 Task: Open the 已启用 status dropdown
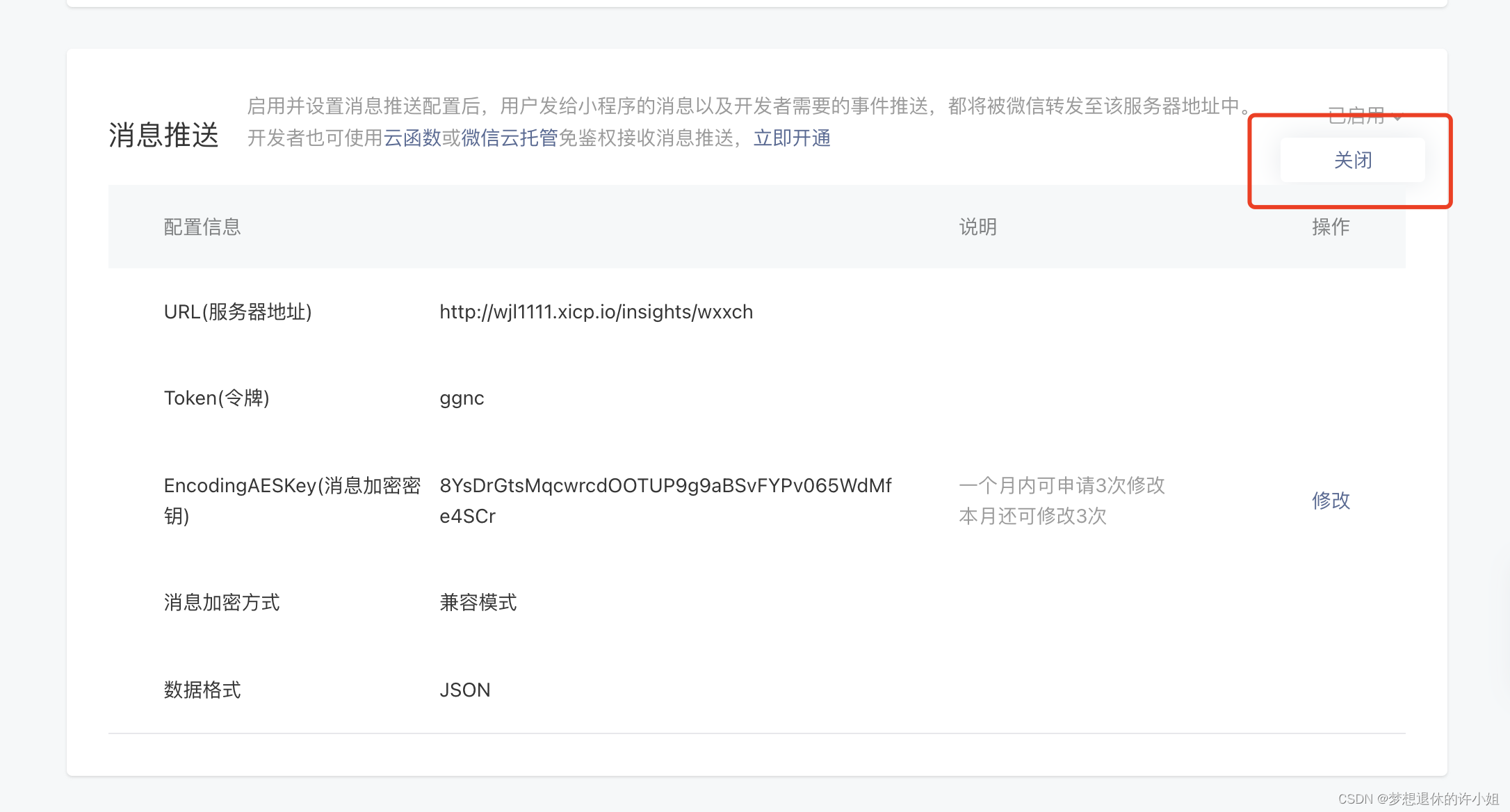pyautogui.click(x=1356, y=116)
